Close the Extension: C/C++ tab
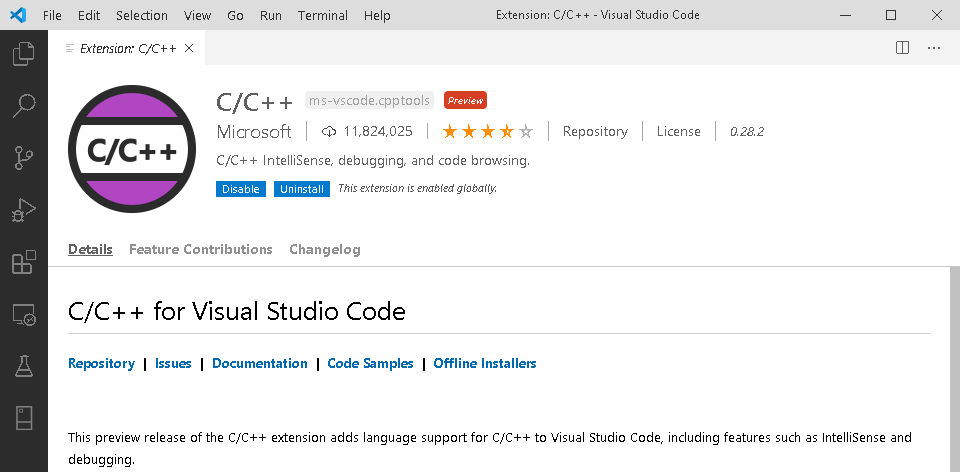The image size is (960, 472). pyautogui.click(x=190, y=47)
